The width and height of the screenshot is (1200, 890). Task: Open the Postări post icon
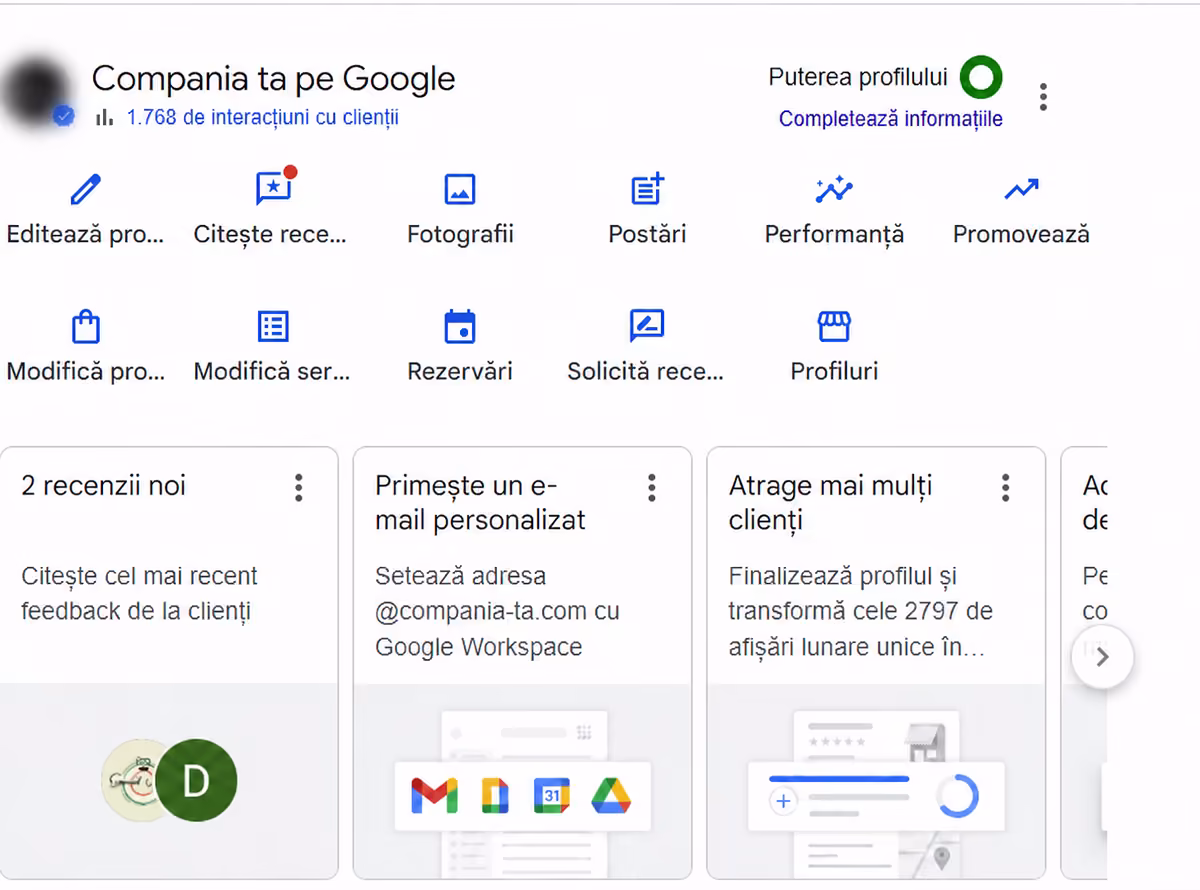pyautogui.click(x=648, y=188)
